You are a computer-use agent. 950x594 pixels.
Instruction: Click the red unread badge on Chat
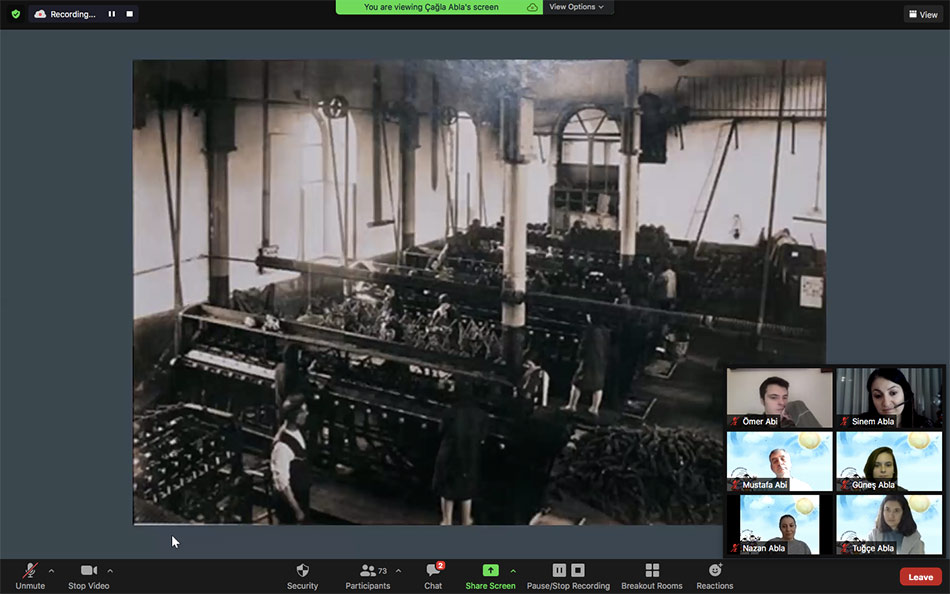click(x=440, y=566)
